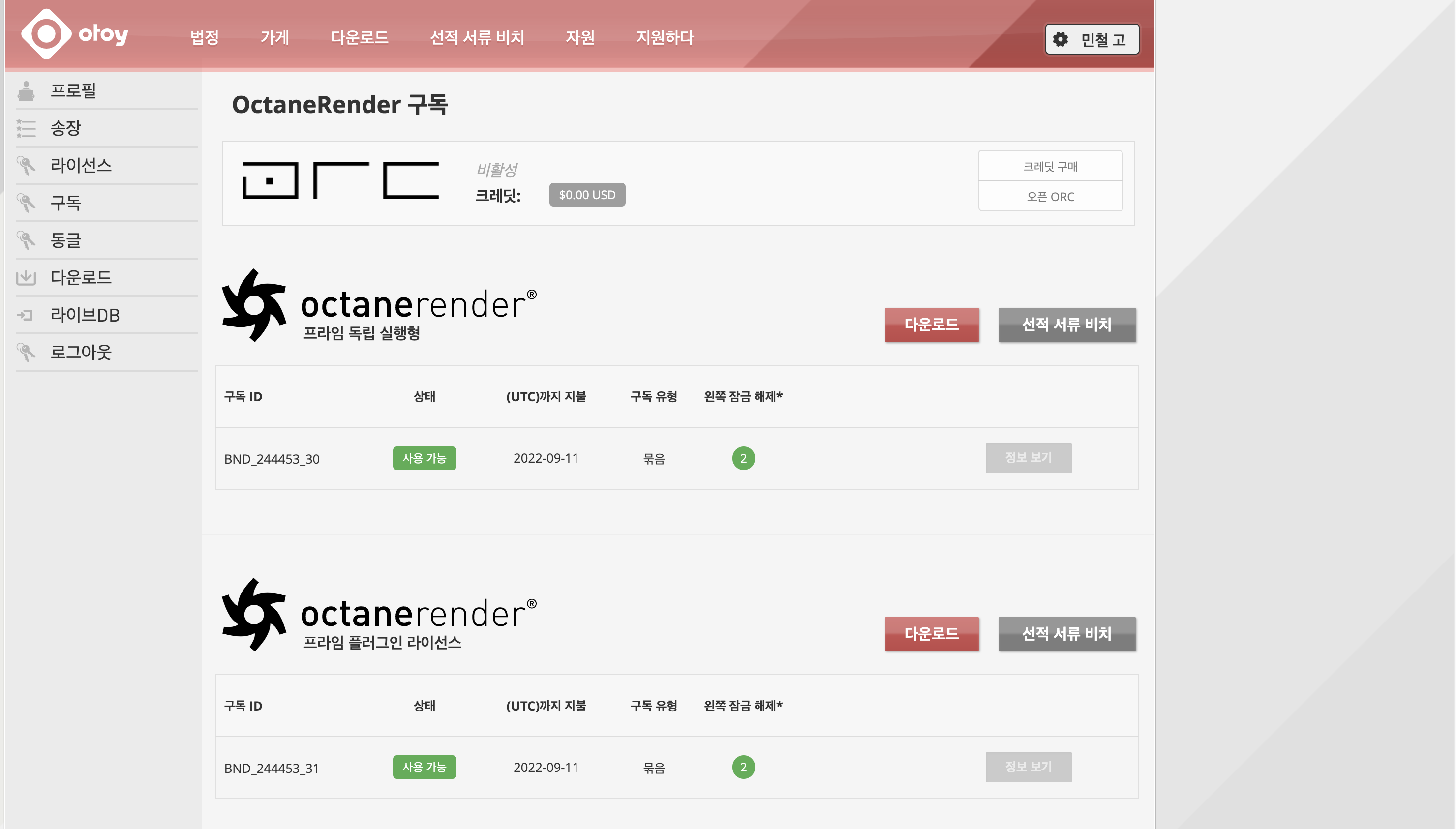This screenshot has height=829, width=1456.
Task: Click the octane pinwheel logo for 프라임 독립 실행형
Action: coord(254,305)
